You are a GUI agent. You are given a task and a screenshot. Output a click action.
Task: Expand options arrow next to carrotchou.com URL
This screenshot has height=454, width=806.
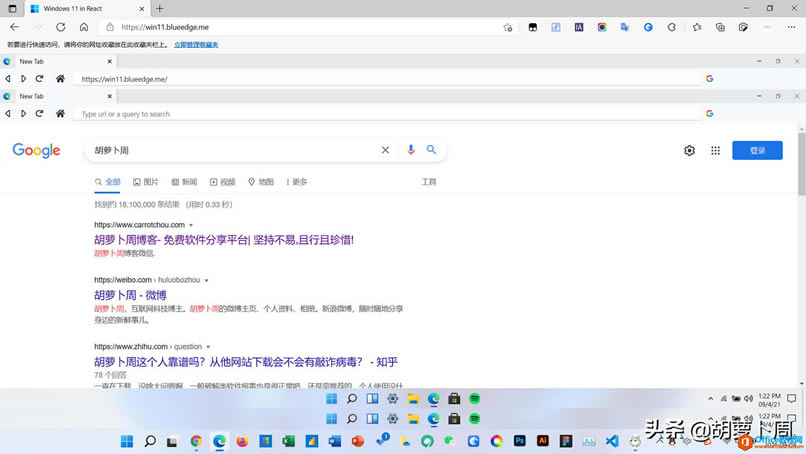191,225
